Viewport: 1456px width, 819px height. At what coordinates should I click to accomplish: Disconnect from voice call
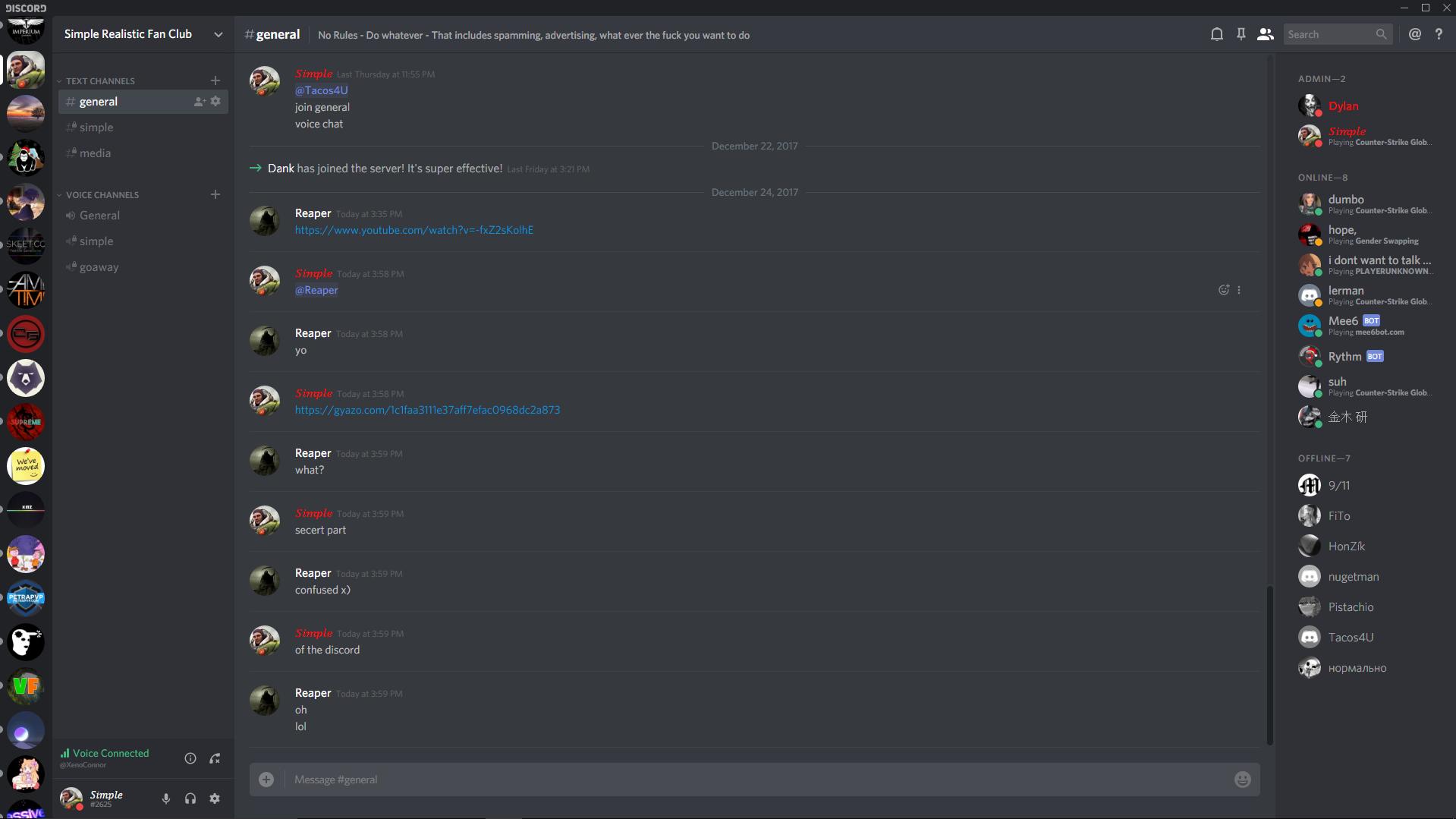215,758
